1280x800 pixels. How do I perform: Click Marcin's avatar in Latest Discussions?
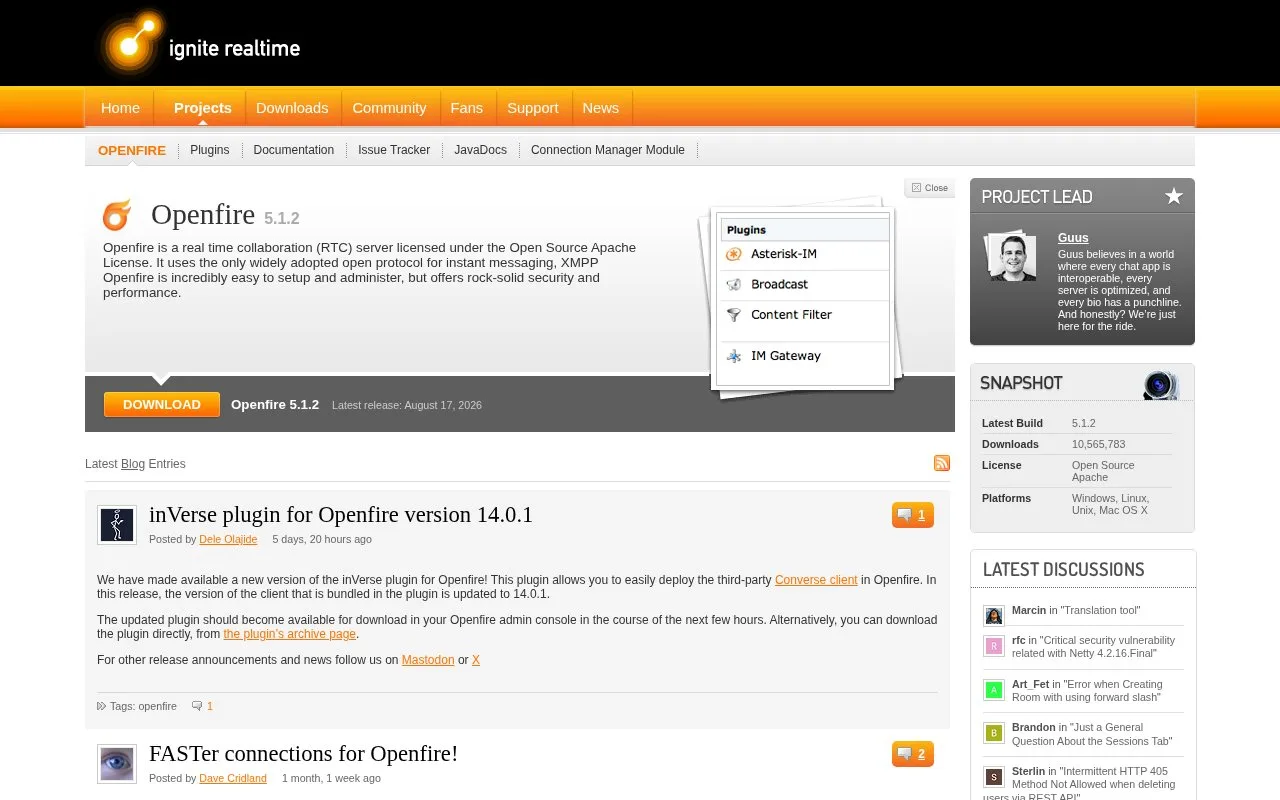tap(993, 615)
